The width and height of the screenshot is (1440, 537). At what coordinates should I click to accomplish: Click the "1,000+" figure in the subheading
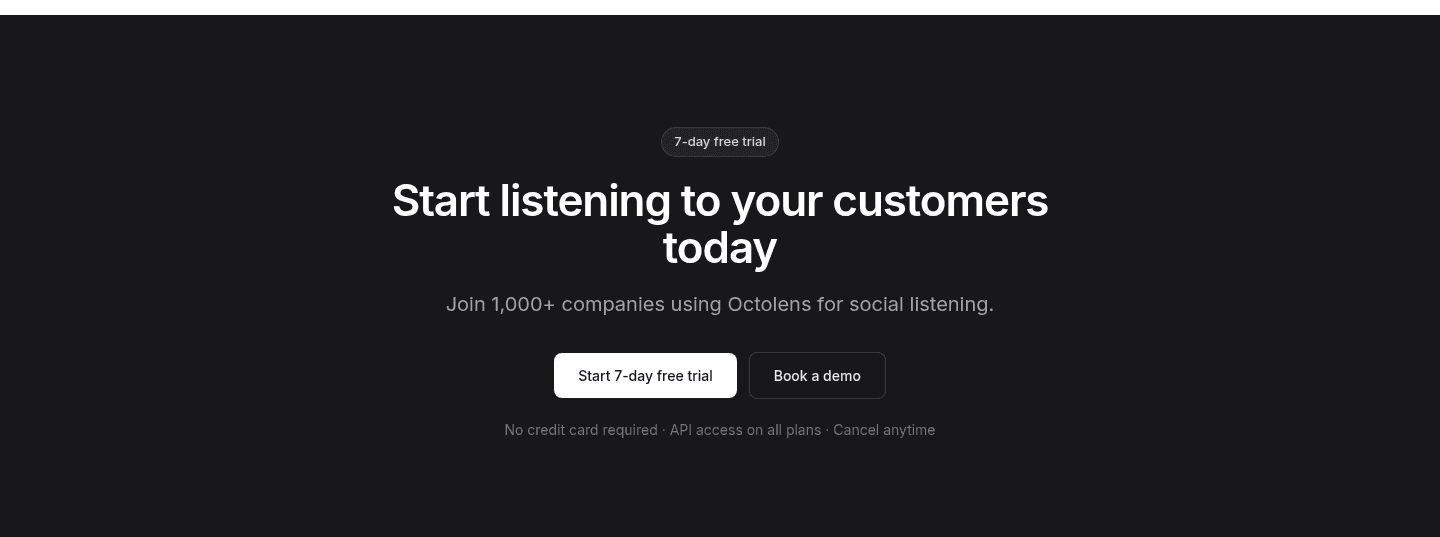coord(523,304)
